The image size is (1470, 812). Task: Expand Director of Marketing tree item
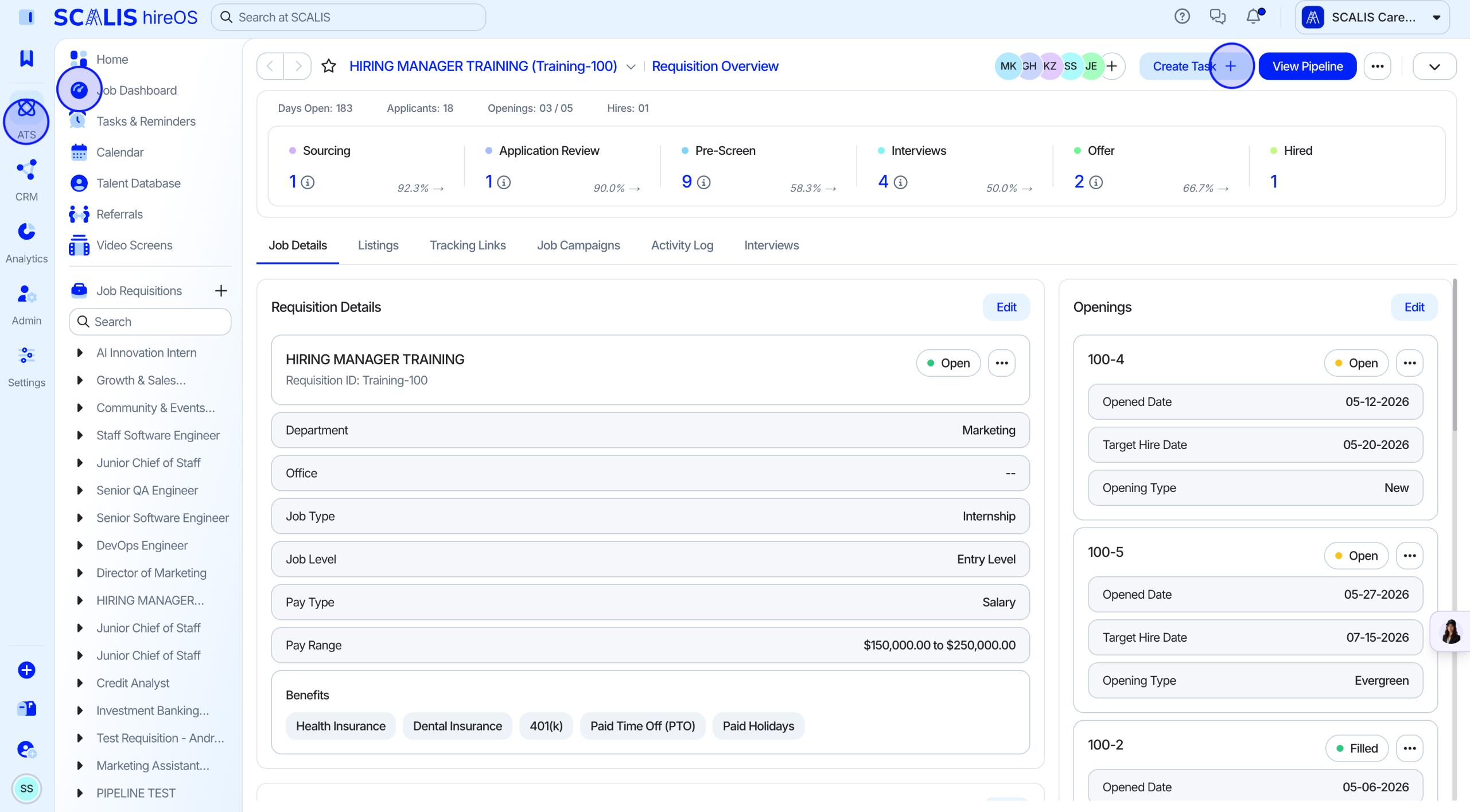(x=80, y=573)
